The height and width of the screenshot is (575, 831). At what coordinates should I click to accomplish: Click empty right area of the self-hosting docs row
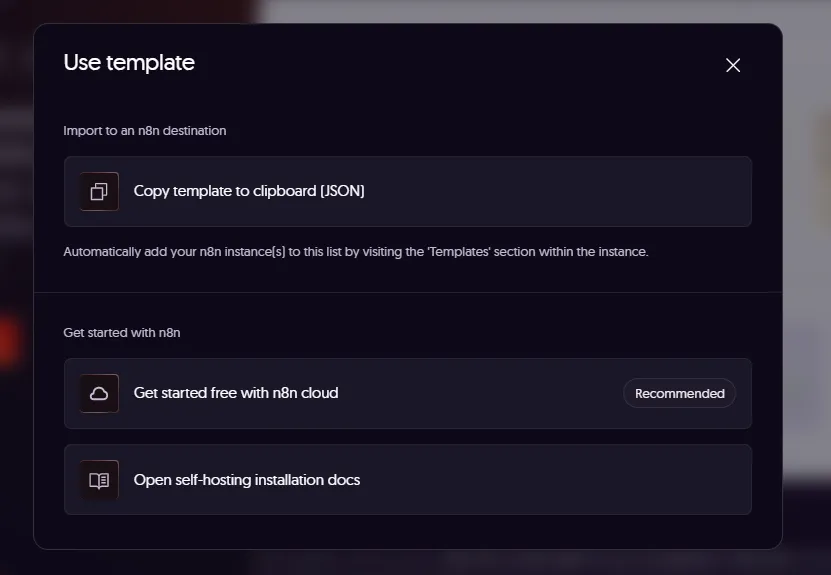tap(556, 480)
